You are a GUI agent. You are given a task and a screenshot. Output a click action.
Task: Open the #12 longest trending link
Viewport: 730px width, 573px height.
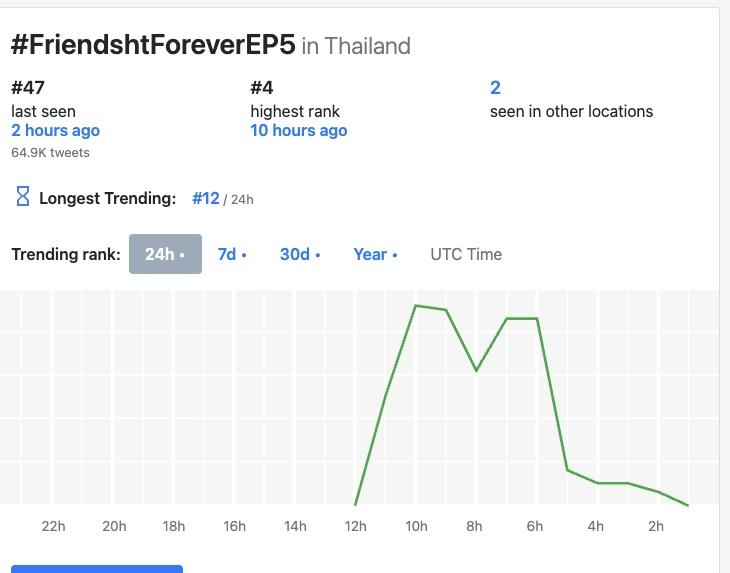(x=206, y=198)
